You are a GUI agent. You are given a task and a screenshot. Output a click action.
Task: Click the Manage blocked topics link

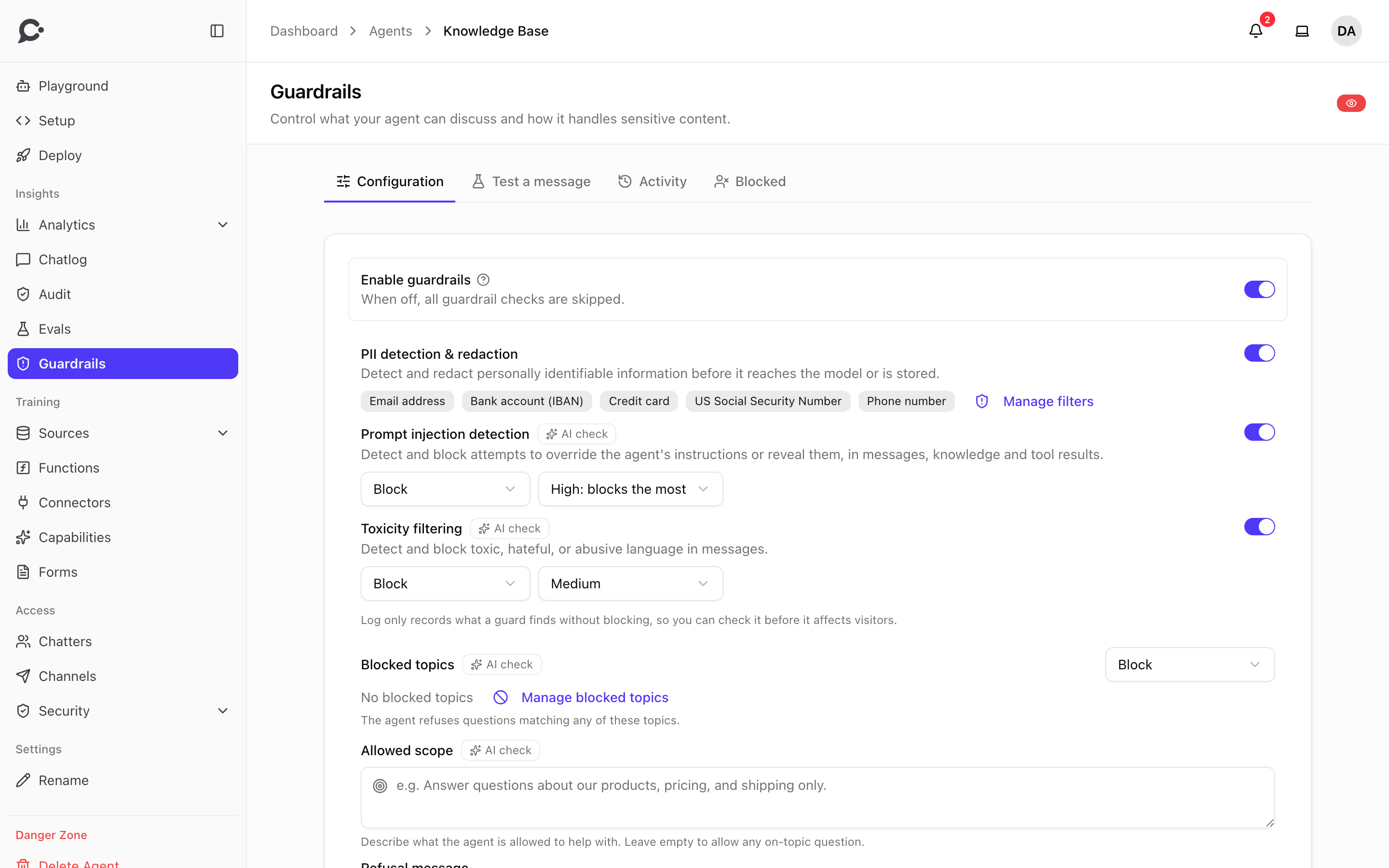pos(582,697)
